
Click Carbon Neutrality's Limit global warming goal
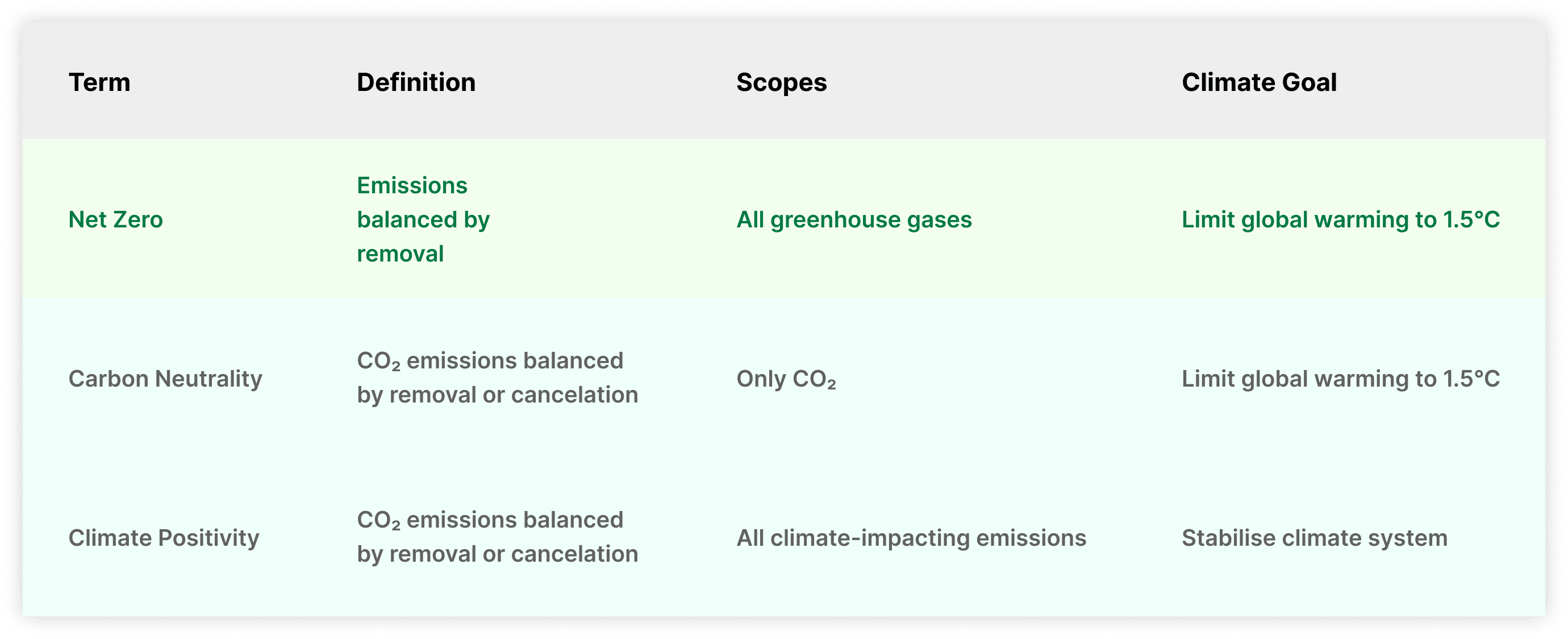tap(1340, 379)
